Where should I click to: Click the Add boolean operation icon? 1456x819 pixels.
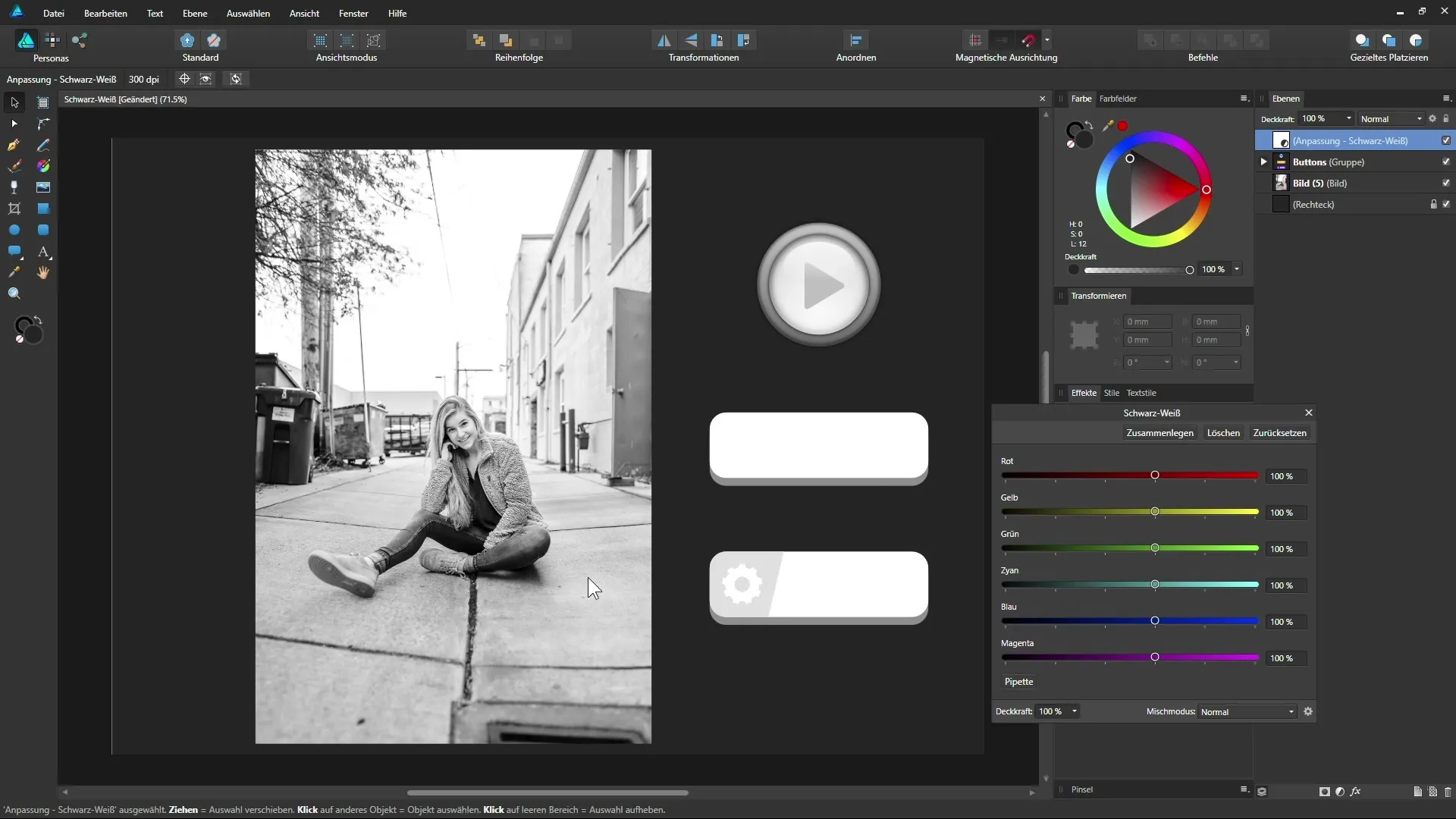click(1150, 40)
